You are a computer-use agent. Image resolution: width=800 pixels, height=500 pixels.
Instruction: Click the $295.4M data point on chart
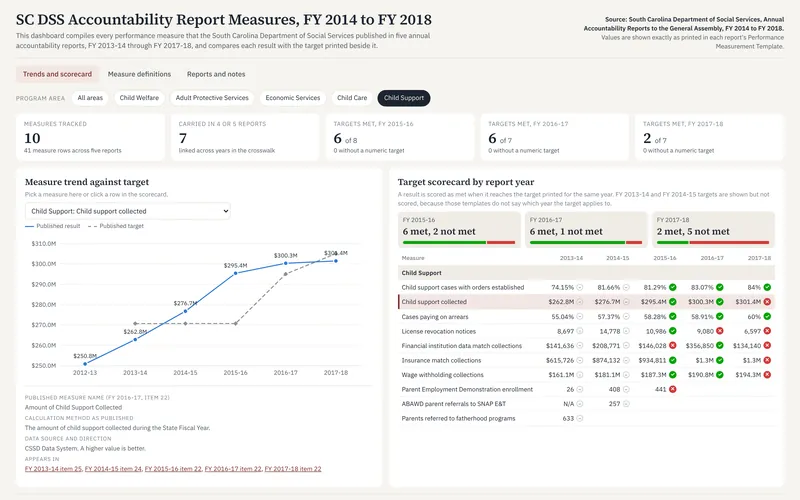(x=235, y=273)
